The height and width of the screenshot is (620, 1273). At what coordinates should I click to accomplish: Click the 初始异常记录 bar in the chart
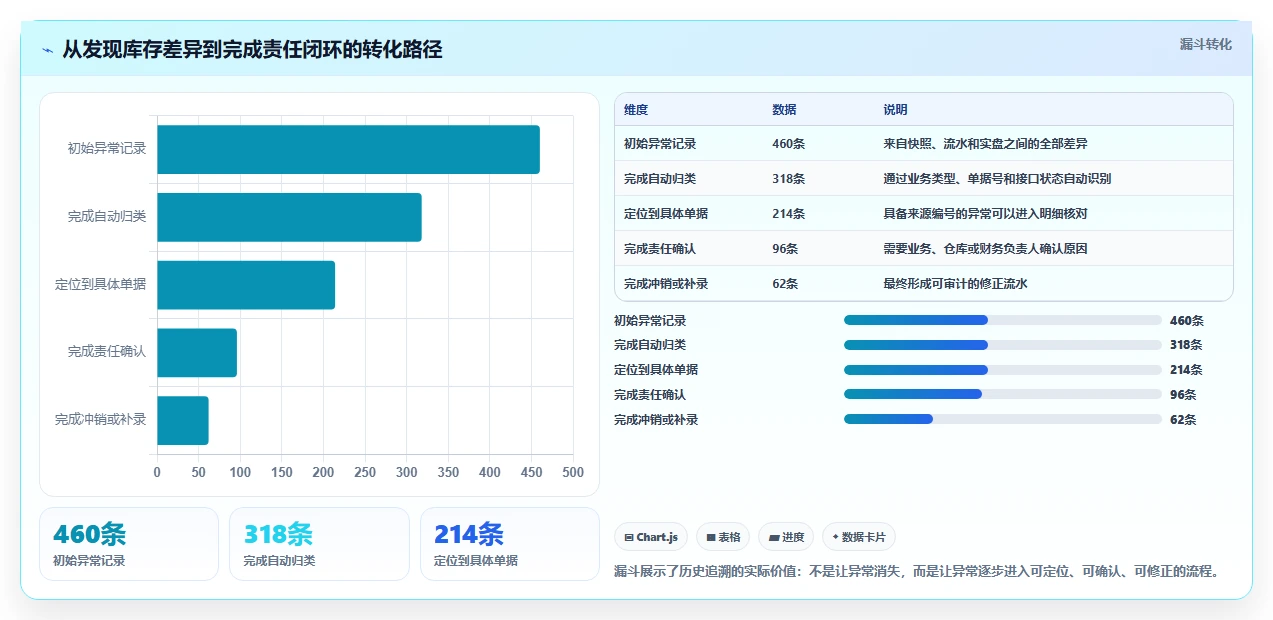348,149
